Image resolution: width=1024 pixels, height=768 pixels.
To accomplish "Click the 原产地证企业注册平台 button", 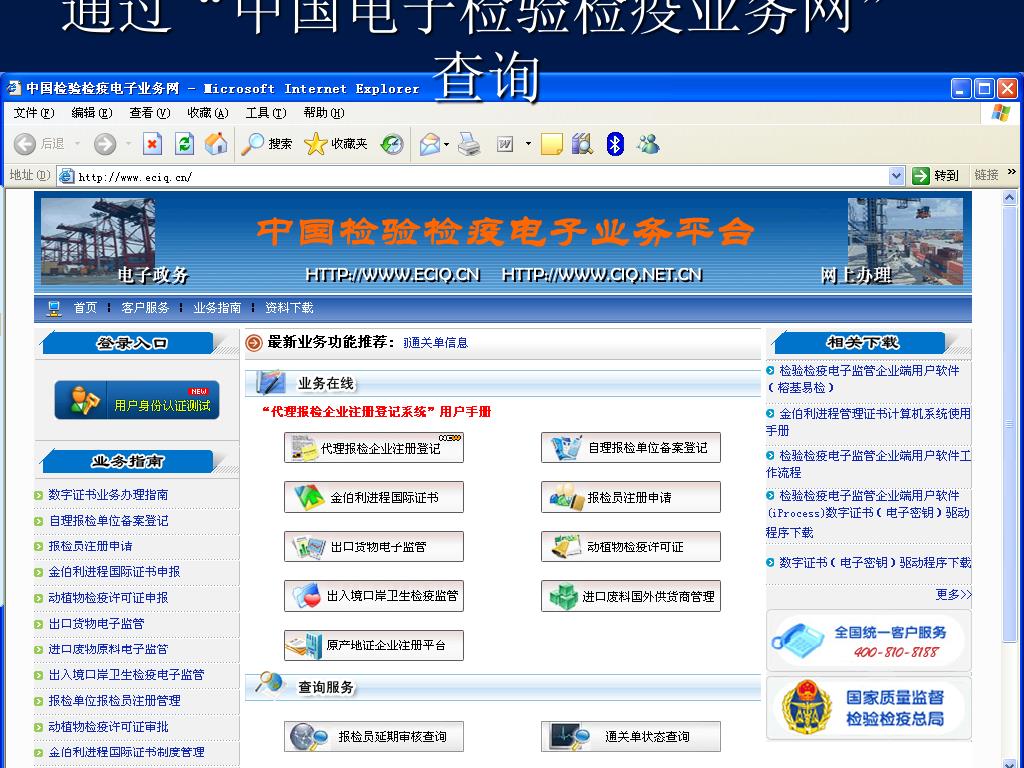I will (374, 645).
